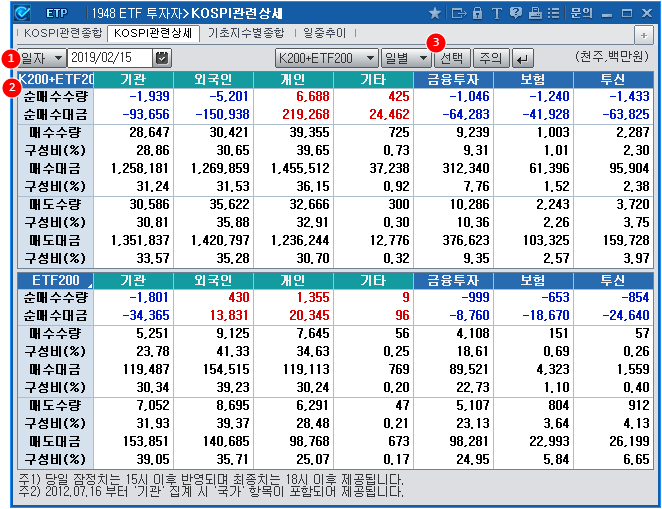The height and width of the screenshot is (509, 662).
Task: Click the lock screen padlock icon
Action: 477,13
